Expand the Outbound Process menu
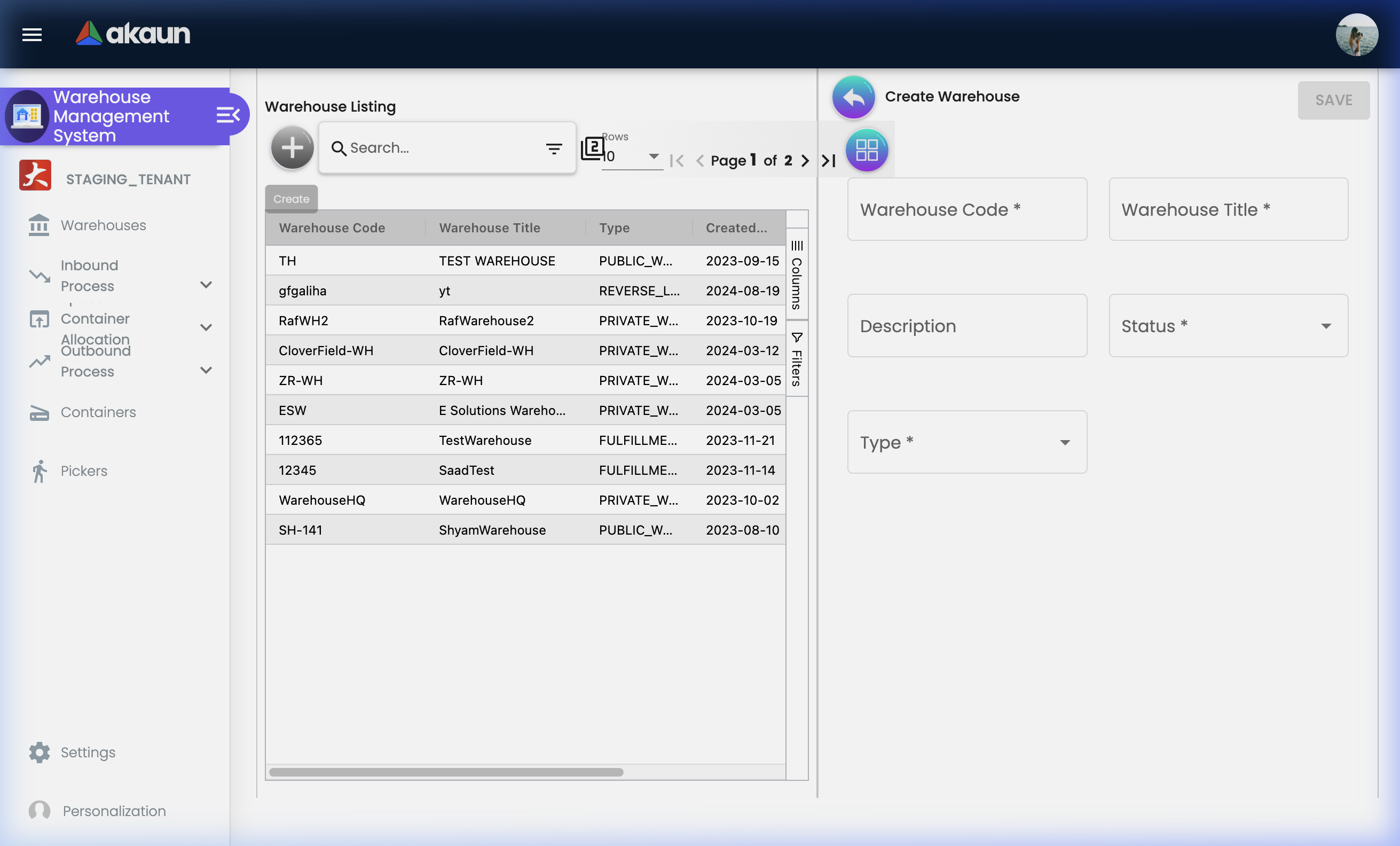Viewport: 1400px width, 846px height. coord(206,370)
